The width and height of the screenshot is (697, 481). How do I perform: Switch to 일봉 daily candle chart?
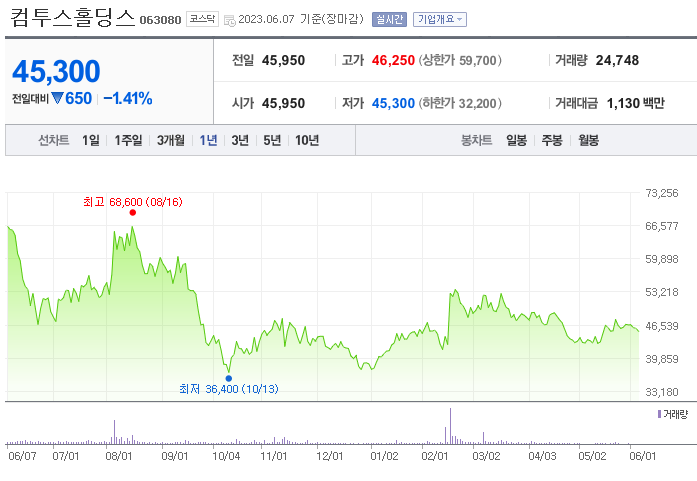coord(517,140)
